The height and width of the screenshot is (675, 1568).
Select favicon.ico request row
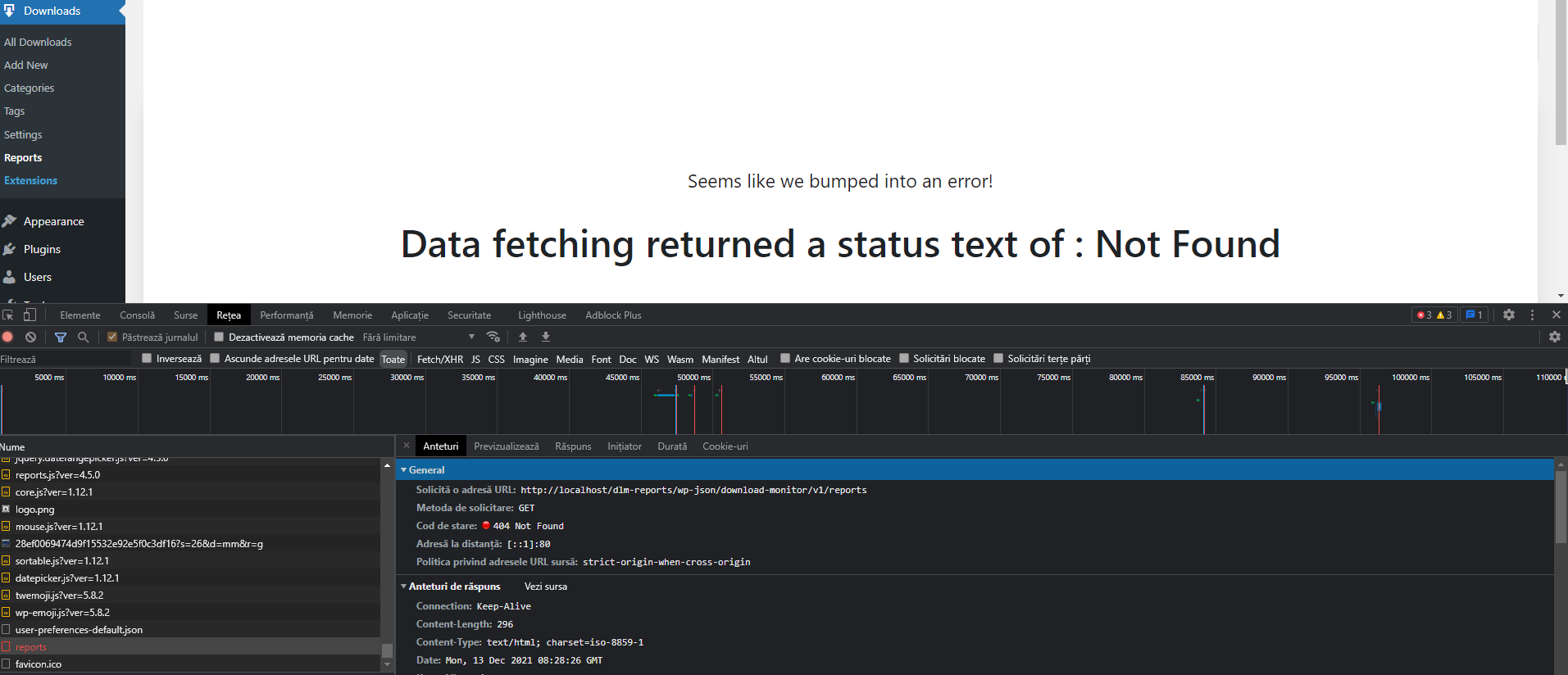(190, 664)
